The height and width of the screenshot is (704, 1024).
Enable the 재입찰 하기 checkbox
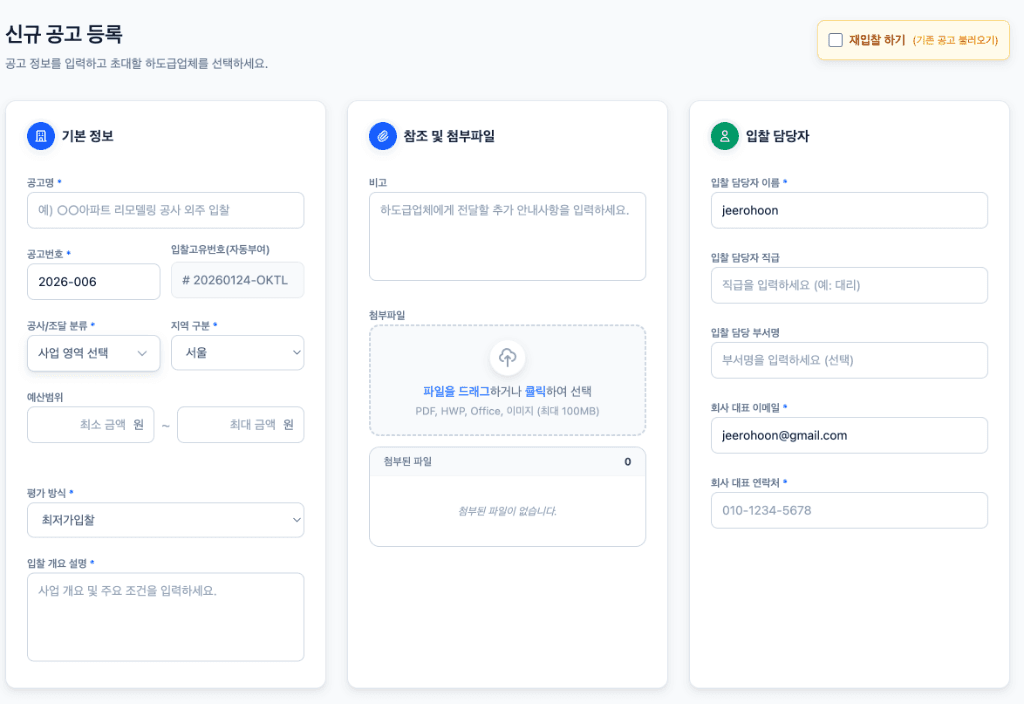tap(836, 40)
